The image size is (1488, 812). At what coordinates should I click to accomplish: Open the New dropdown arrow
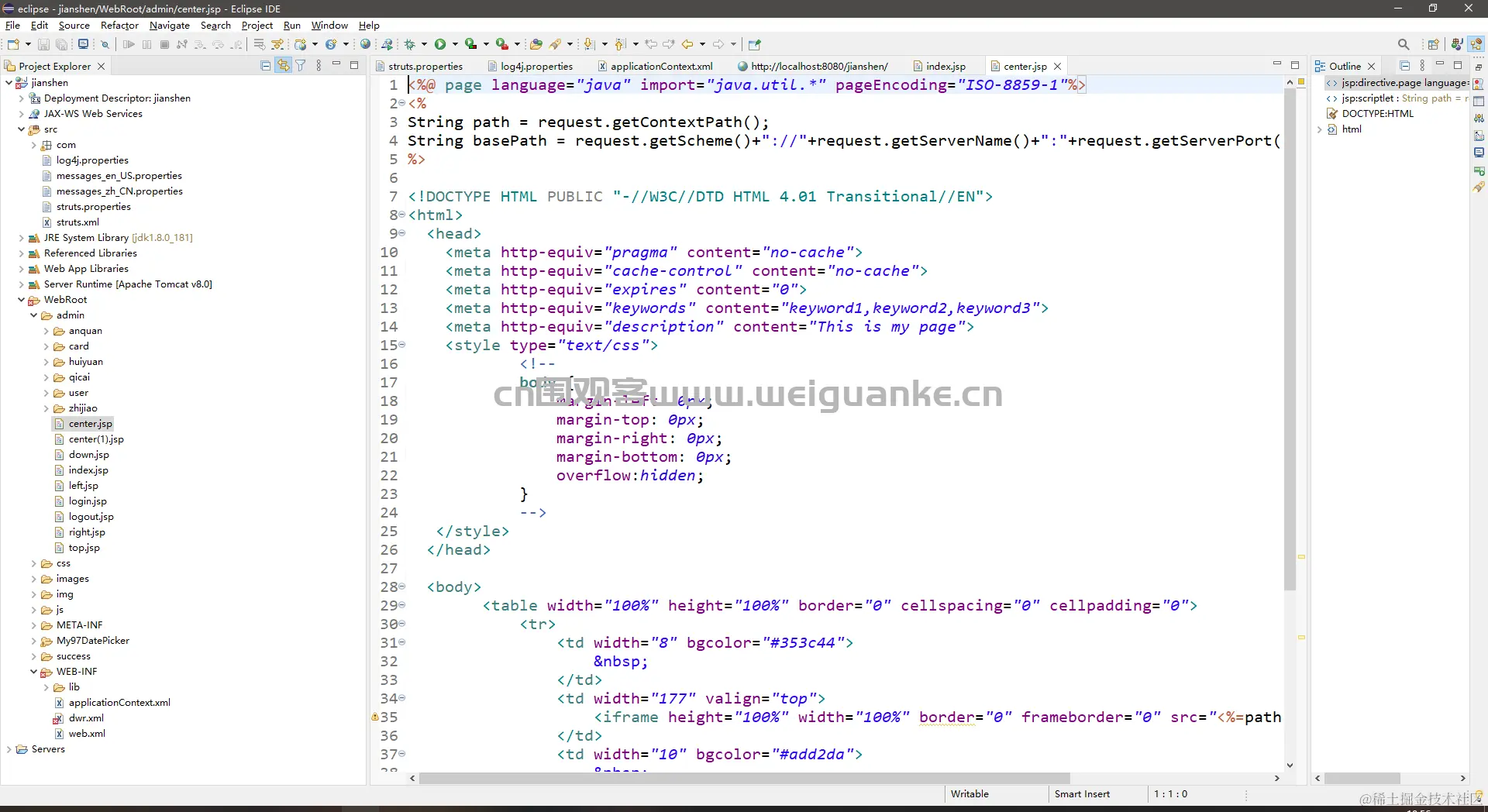pyautogui.click(x=28, y=44)
